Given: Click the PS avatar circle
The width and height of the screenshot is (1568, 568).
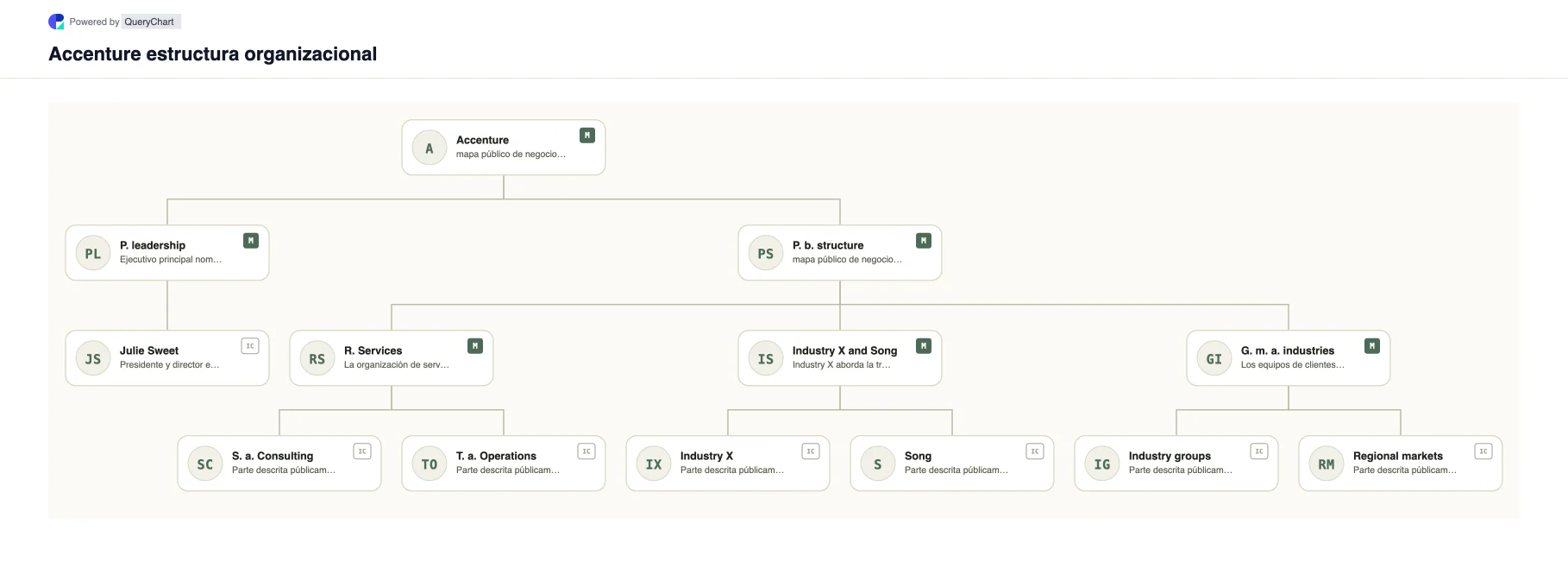Looking at the screenshot, I should [766, 253].
